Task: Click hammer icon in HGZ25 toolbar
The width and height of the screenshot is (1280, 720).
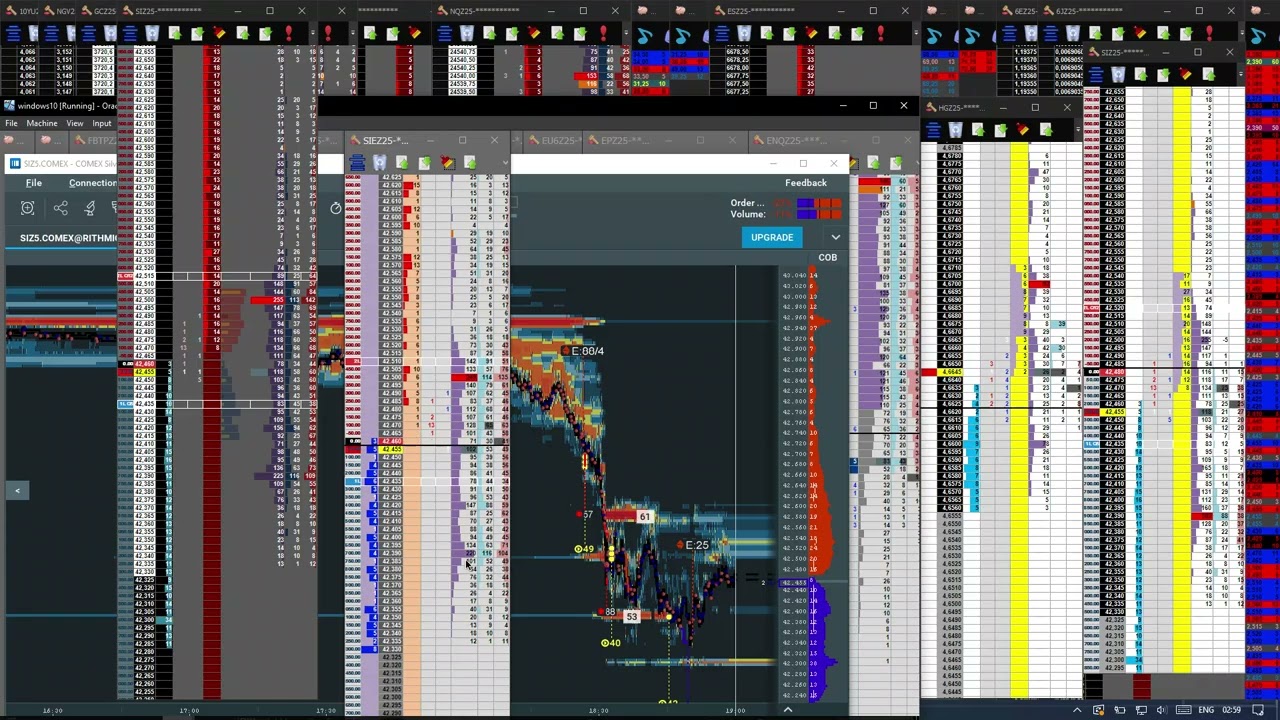Action: 1022,129
